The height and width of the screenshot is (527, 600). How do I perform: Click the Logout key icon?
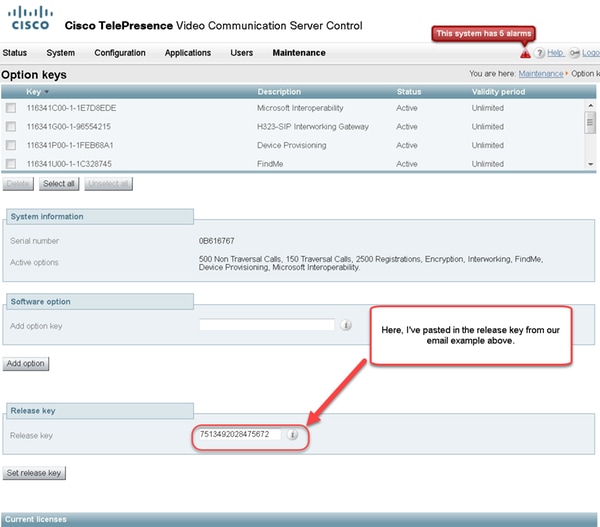coord(574,53)
